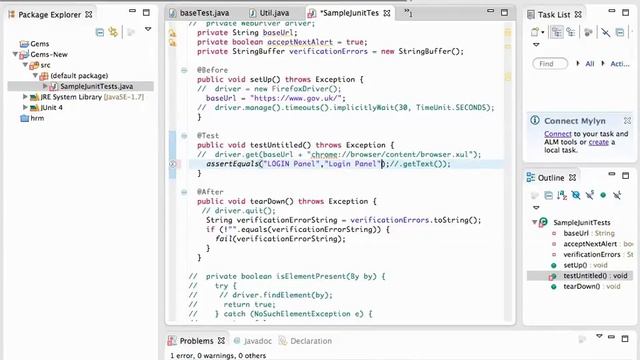The height and width of the screenshot is (360, 640).
Task: Toggle Hide Local Types in Outline
Action: 617,196
